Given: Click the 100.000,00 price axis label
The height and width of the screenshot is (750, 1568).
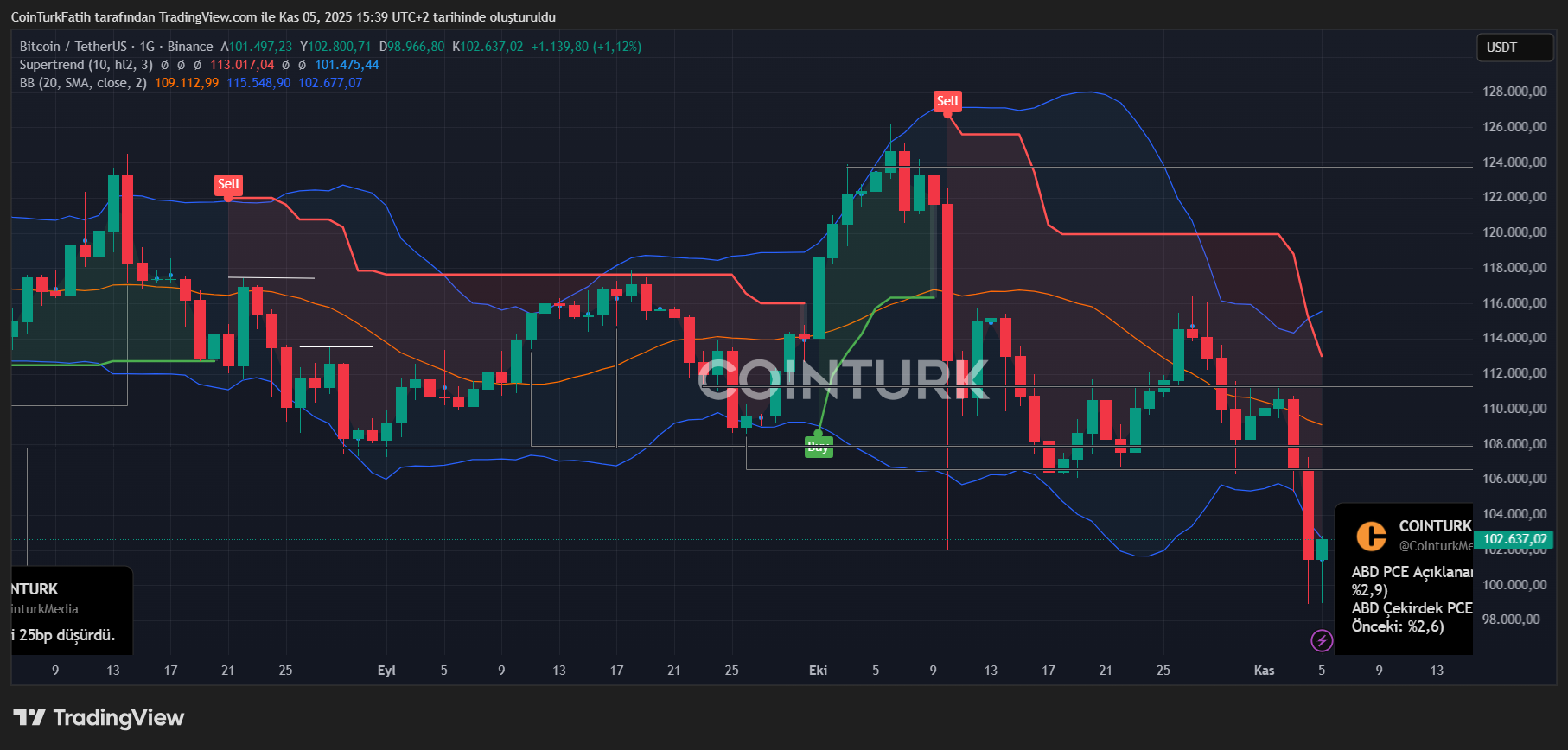Looking at the screenshot, I should click(1514, 585).
